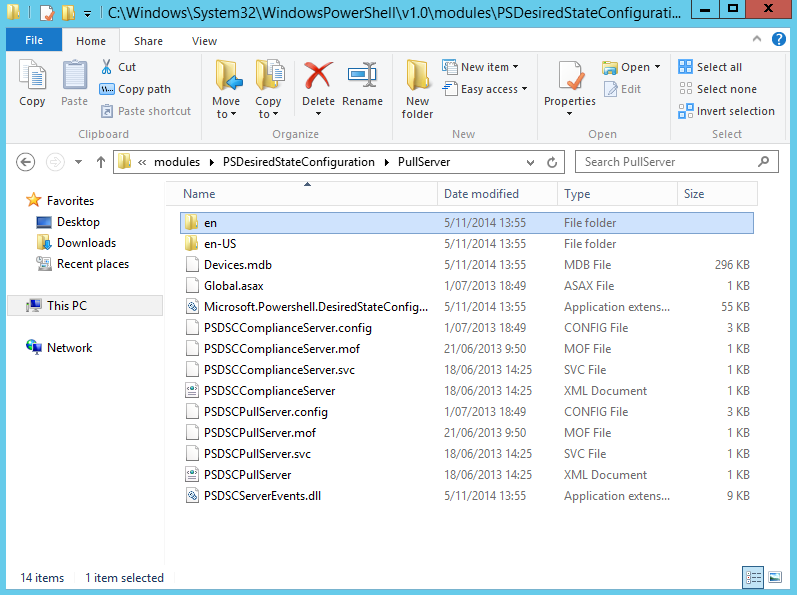Collapse the ribbon with chevron
The width and height of the screenshot is (797, 595).
tap(757, 39)
